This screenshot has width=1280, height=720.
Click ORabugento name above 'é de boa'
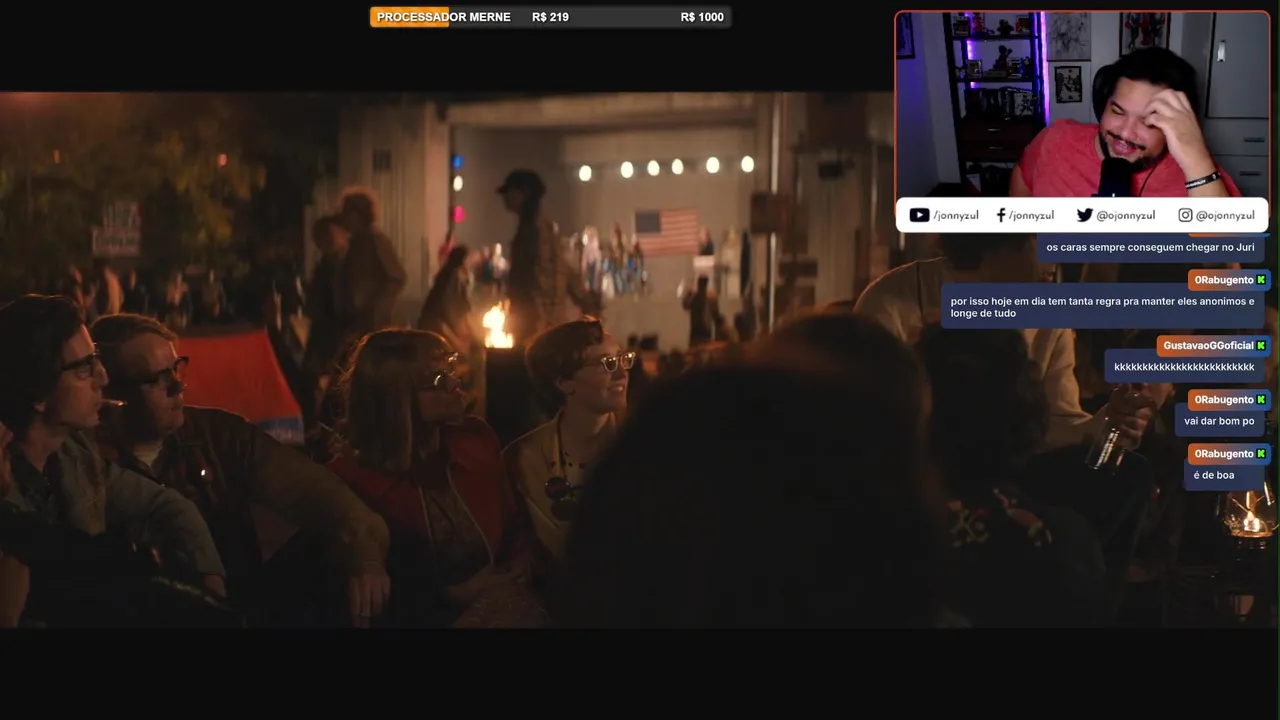coord(1223,453)
